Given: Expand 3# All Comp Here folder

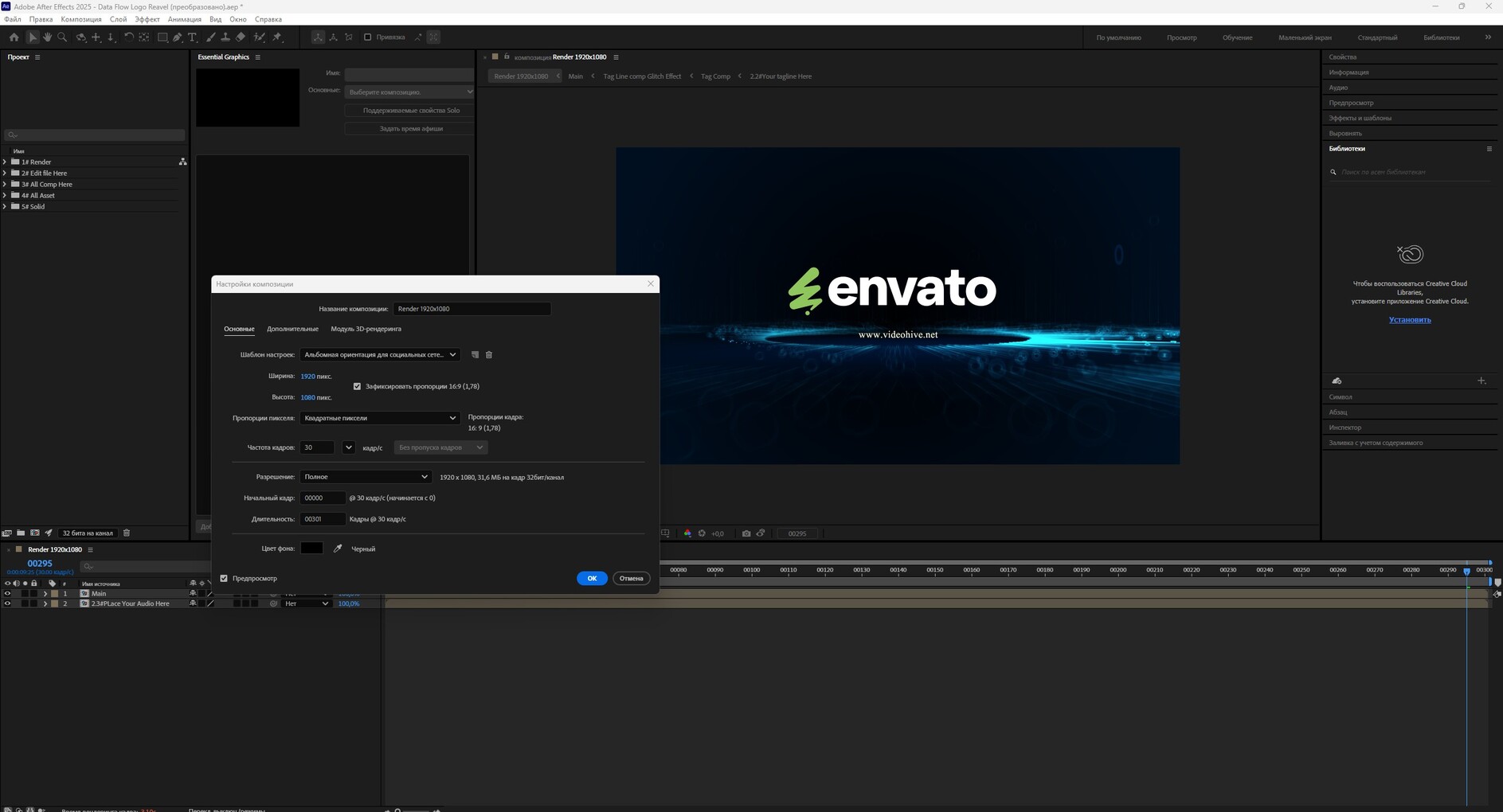Looking at the screenshot, I should (x=5, y=185).
